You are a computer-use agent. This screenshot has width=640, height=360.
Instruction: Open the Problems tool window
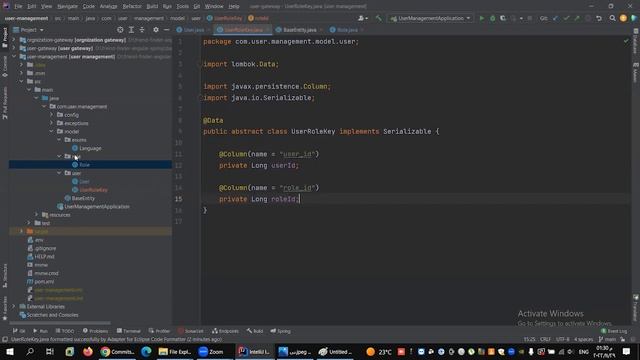[x=96, y=331]
